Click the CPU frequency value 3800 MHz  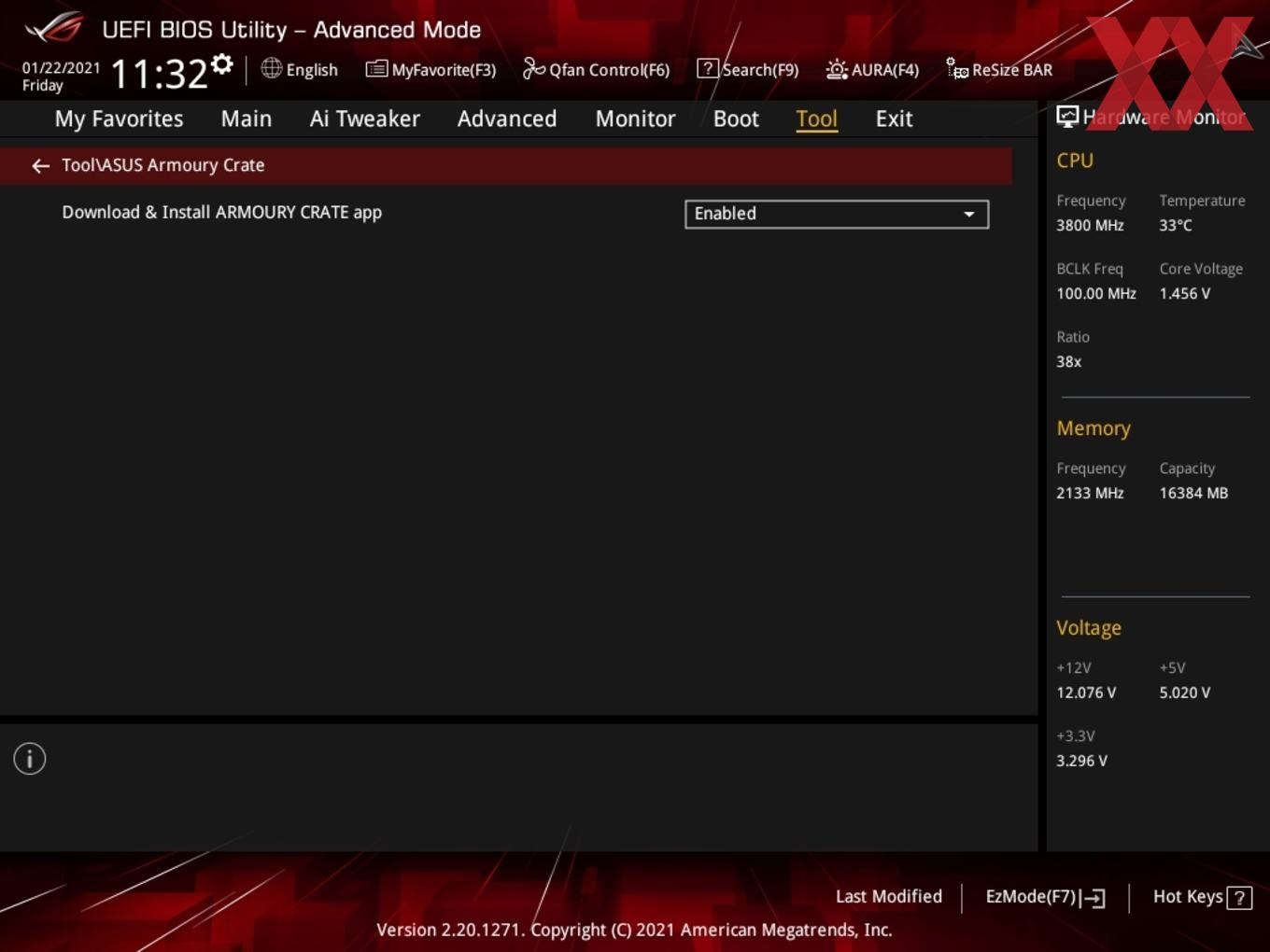1090,225
